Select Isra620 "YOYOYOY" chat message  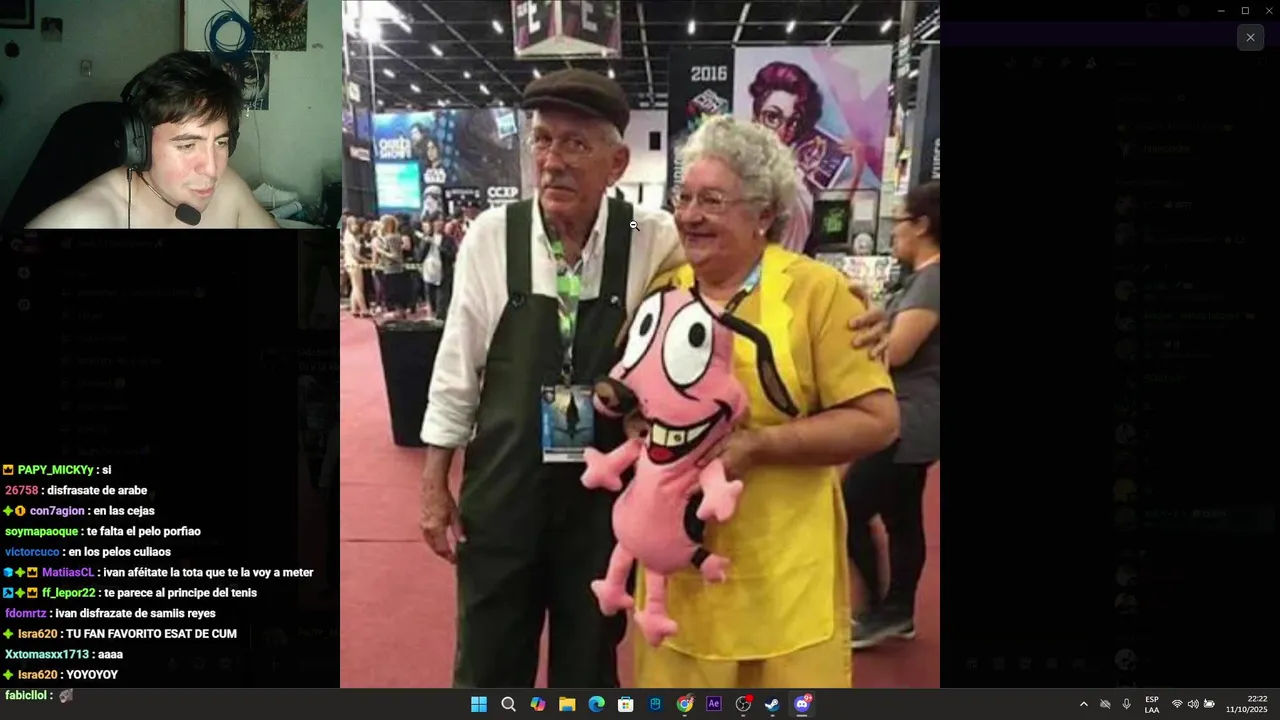click(92, 675)
